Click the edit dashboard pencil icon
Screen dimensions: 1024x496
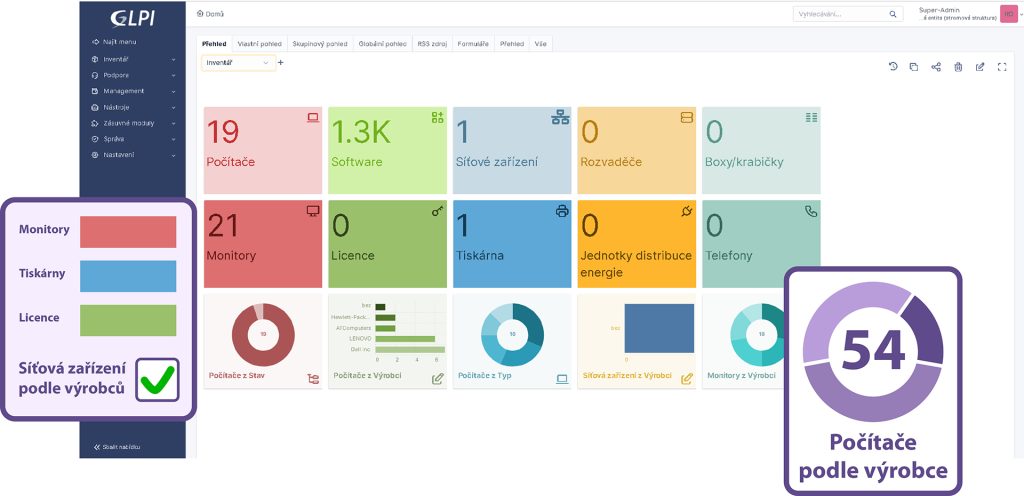pyautogui.click(x=980, y=67)
